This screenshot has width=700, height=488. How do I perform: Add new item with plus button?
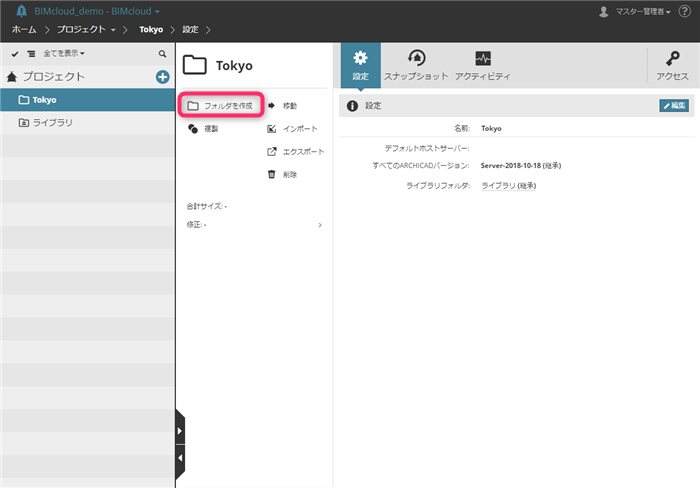click(x=162, y=77)
